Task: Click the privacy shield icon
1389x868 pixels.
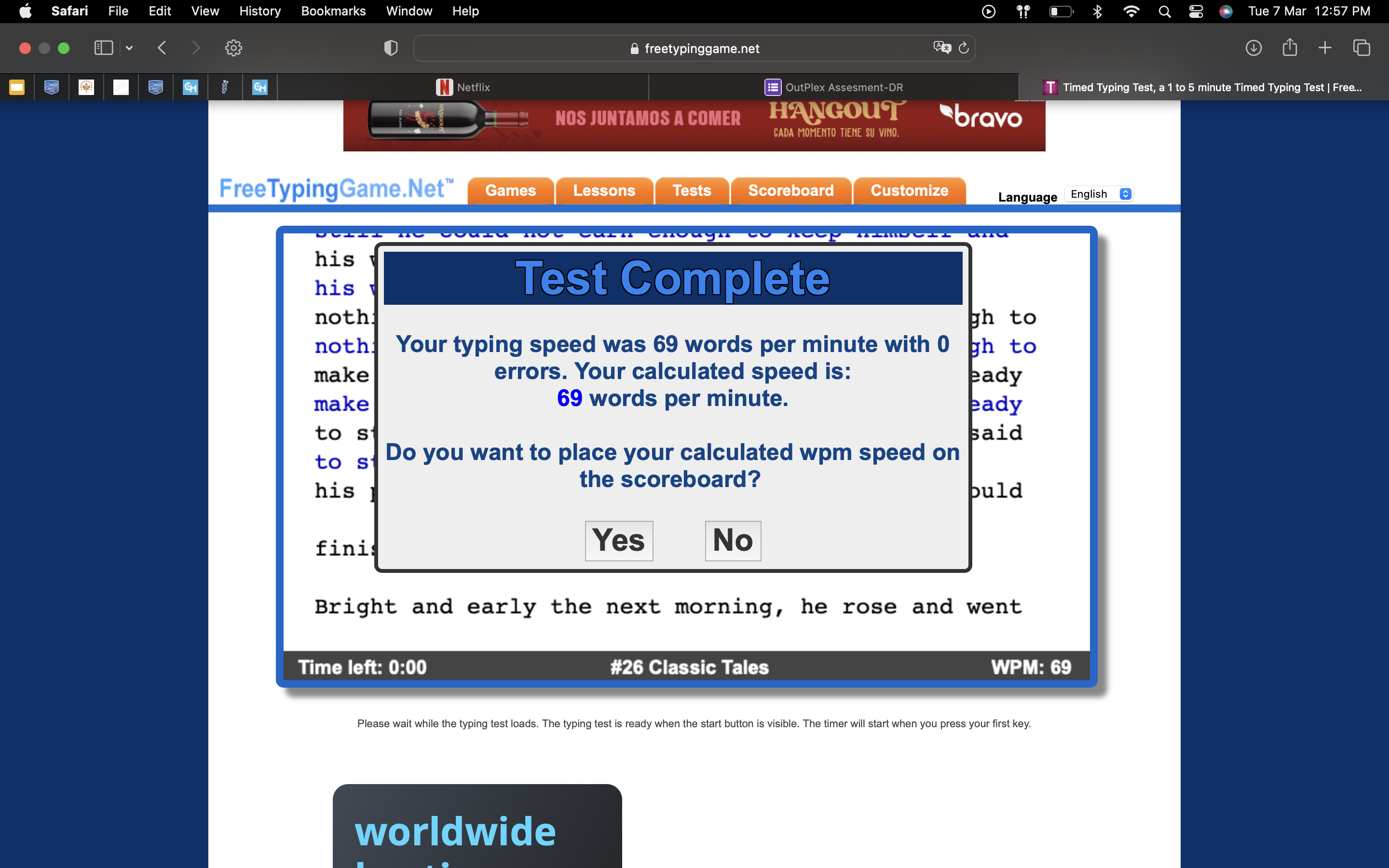Action: (x=390, y=48)
